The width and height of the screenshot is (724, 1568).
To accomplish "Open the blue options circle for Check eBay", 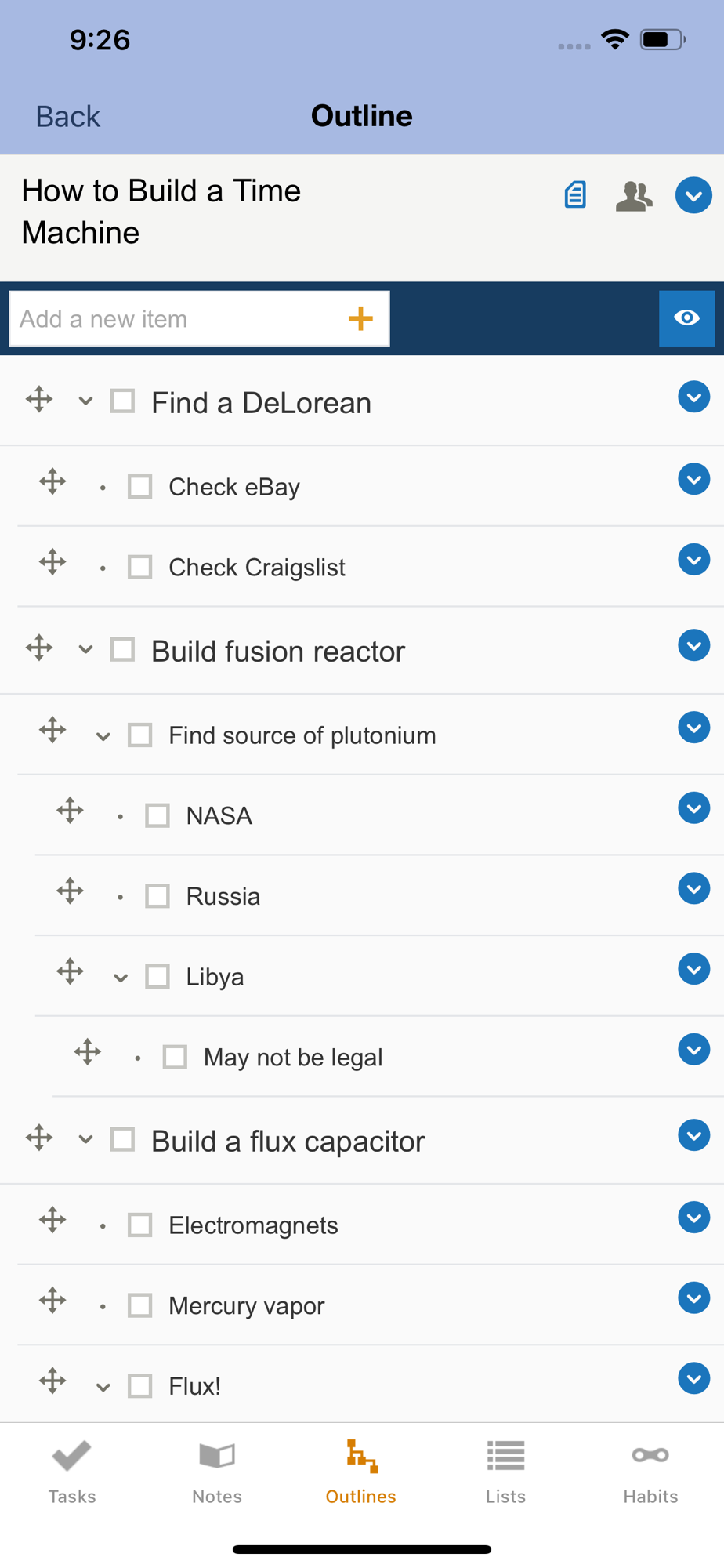I will (693, 479).
